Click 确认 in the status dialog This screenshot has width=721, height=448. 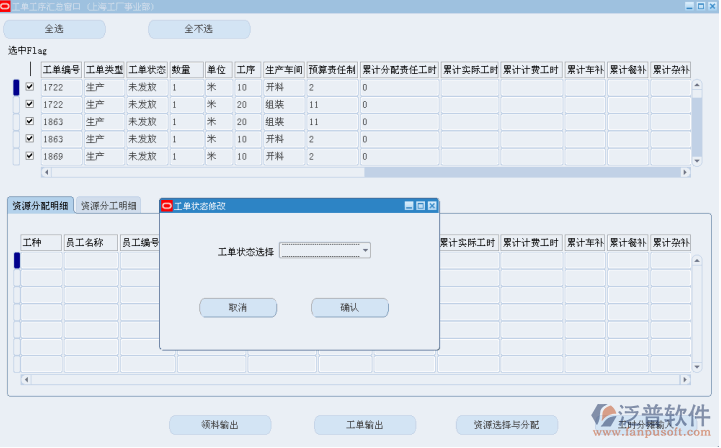coord(349,308)
